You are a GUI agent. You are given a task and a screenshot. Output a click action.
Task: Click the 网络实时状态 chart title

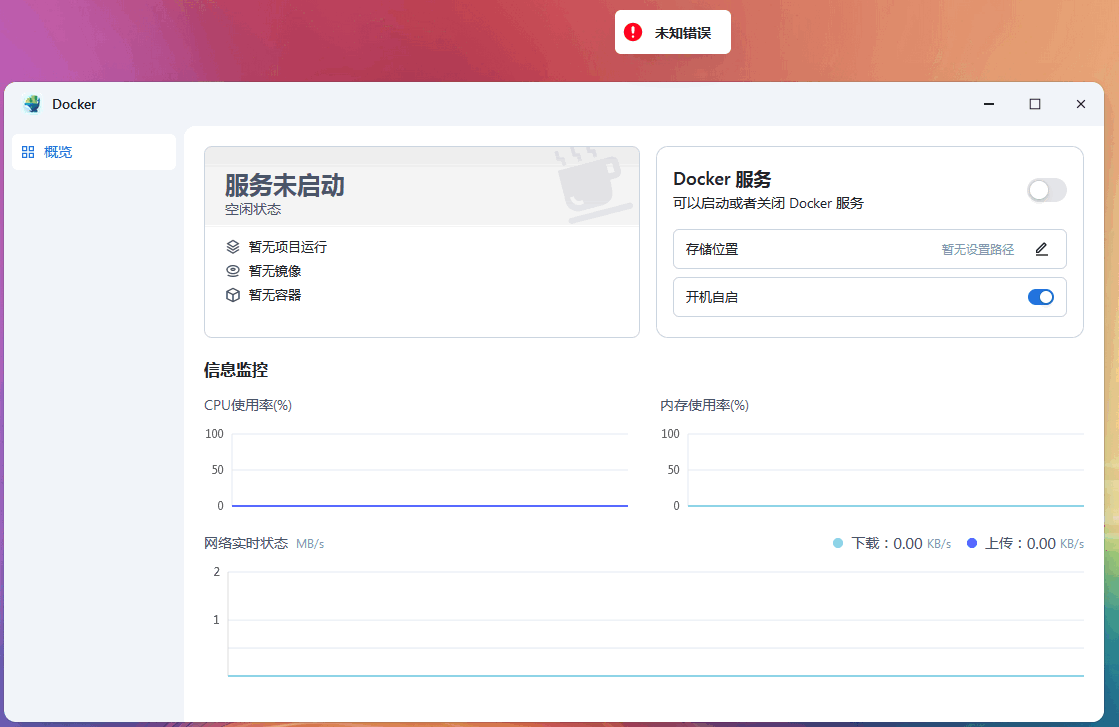(245, 544)
